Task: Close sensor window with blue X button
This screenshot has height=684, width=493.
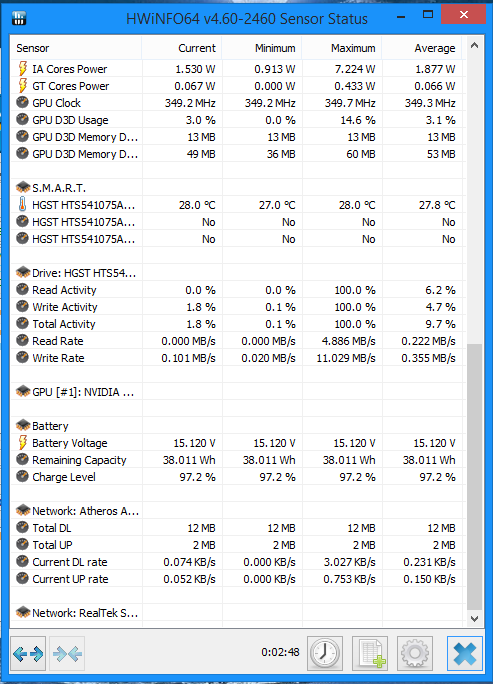Action: [465, 653]
